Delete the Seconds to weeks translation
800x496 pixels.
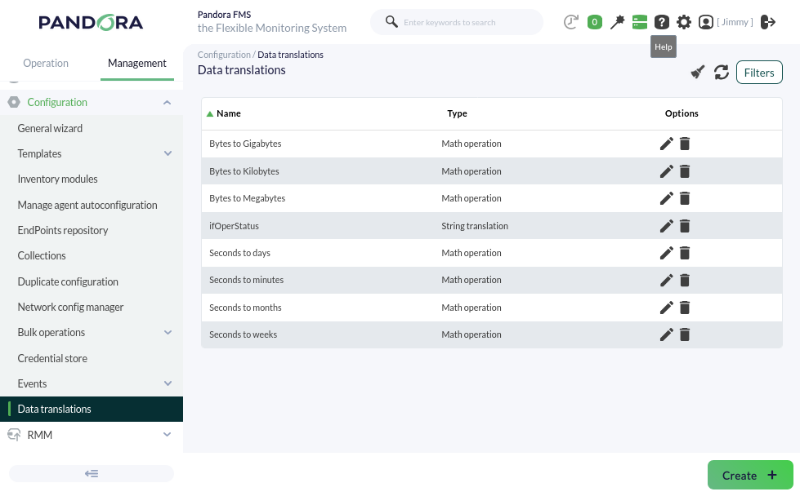(x=685, y=335)
